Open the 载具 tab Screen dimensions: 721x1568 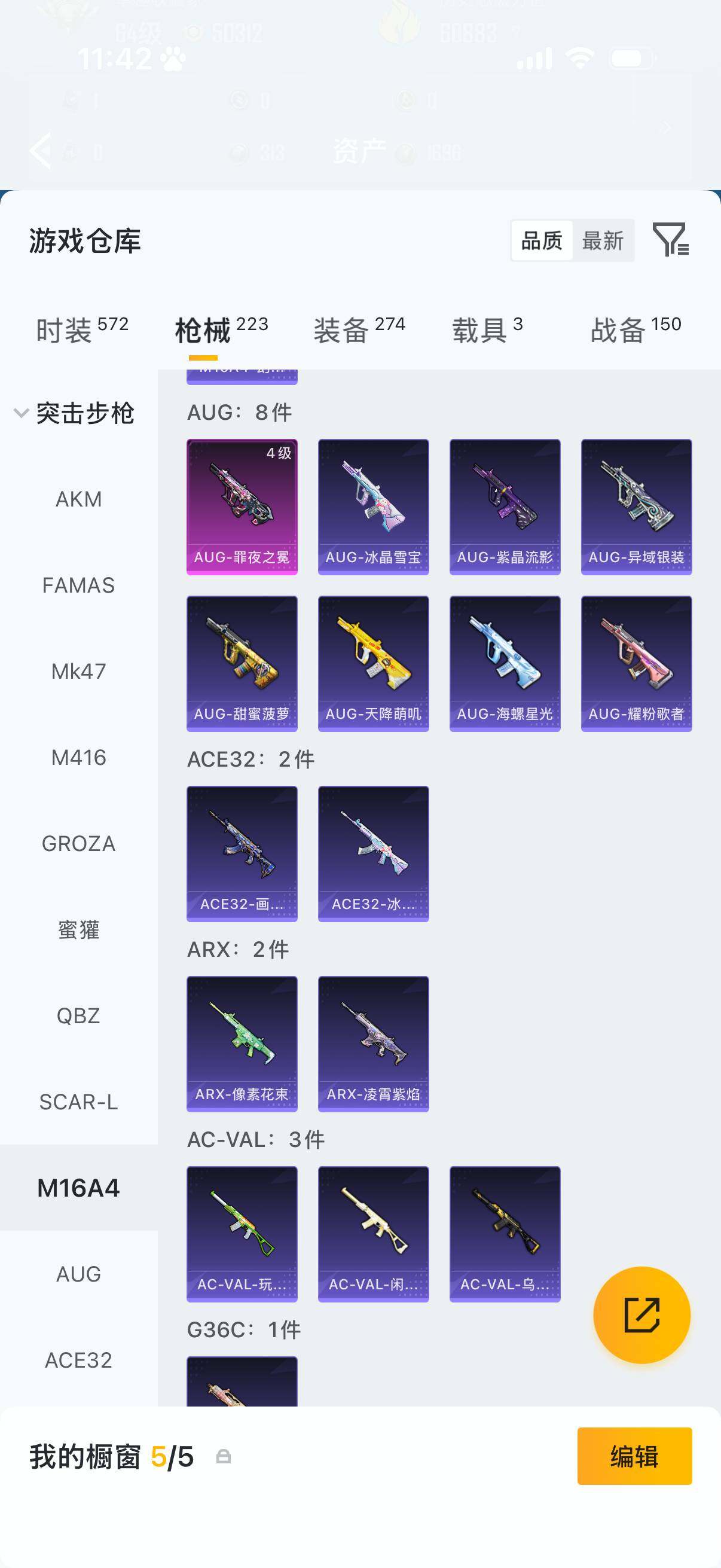point(487,330)
